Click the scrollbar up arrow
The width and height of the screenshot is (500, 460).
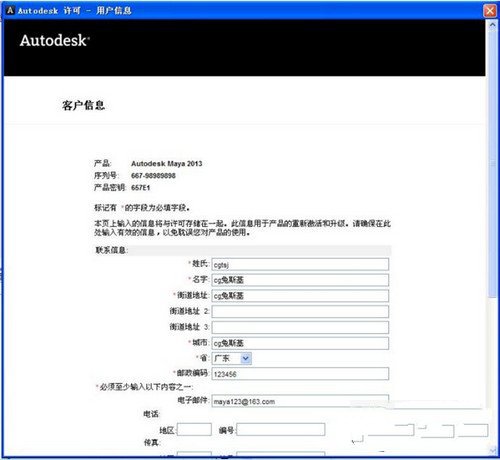(x=492, y=25)
